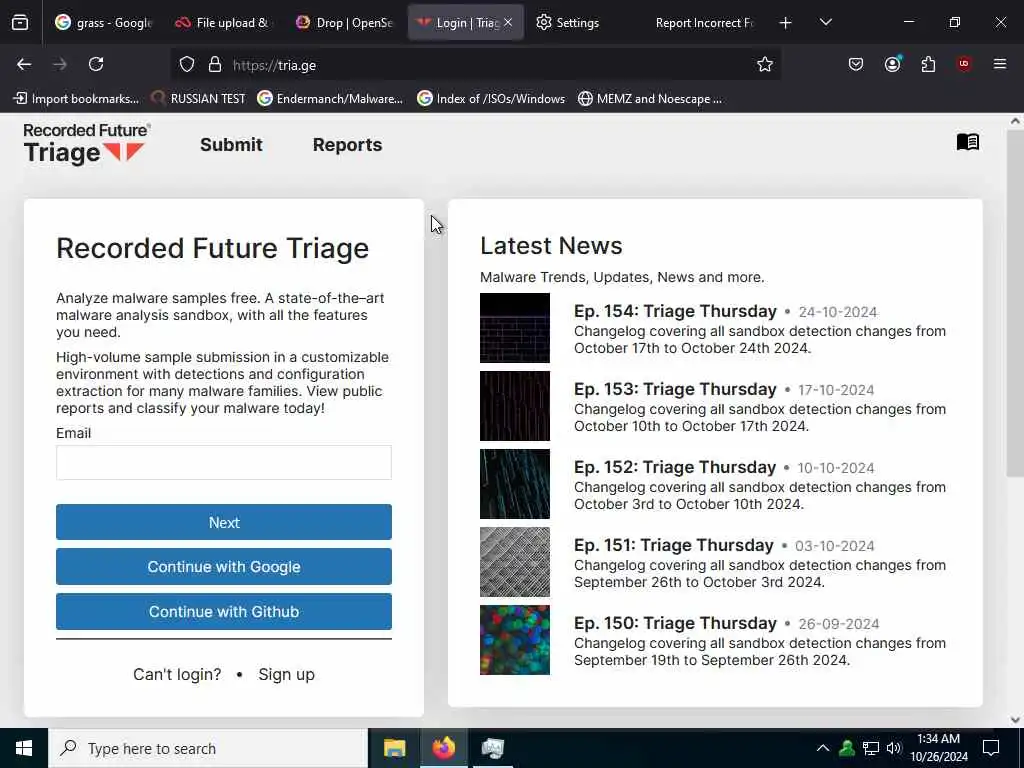Click the page vertical scrollbar thumb
The height and width of the screenshot is (768, 1024).
coord(1014,304)
